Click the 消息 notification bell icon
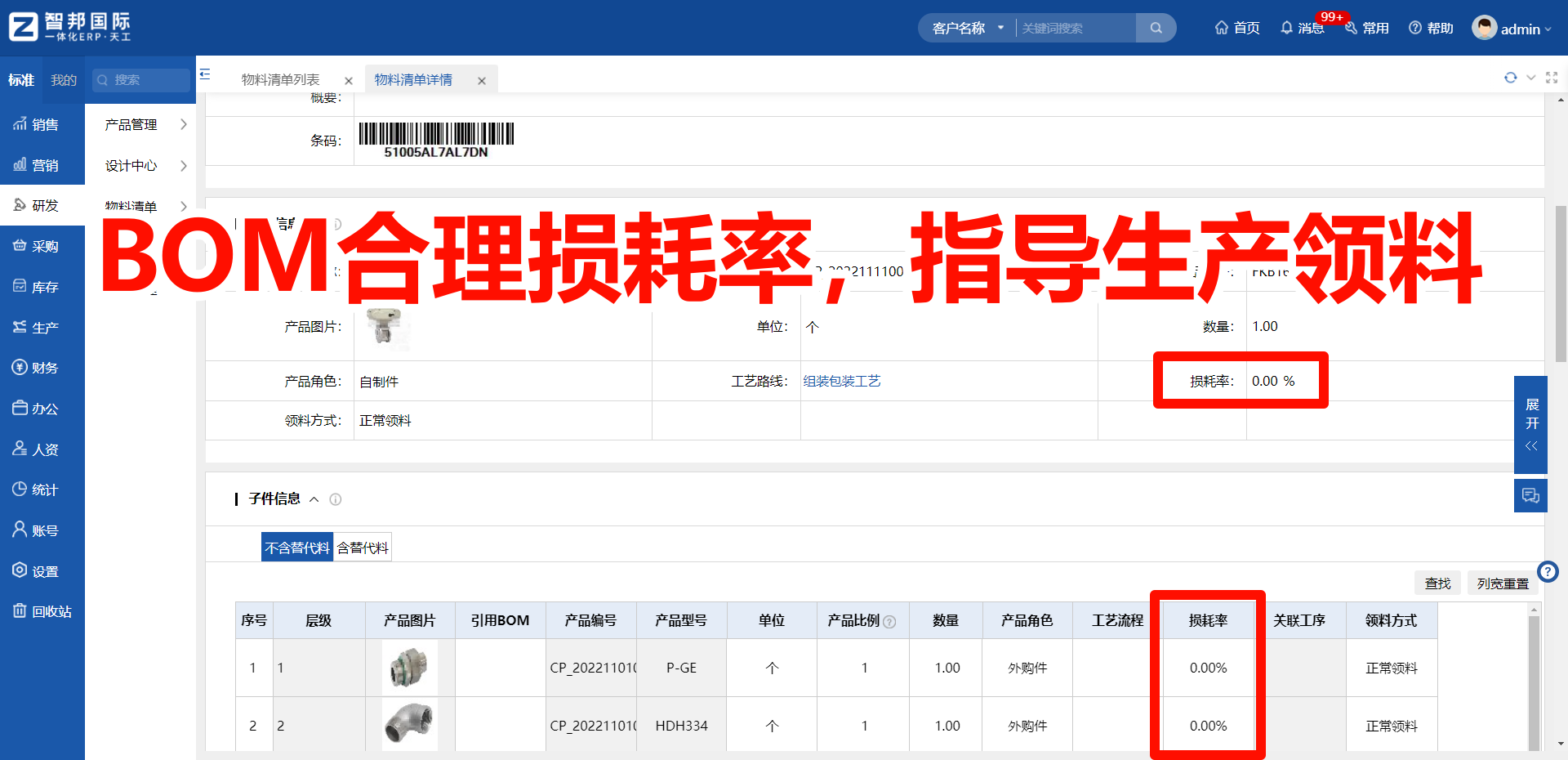 (1289, 27)
